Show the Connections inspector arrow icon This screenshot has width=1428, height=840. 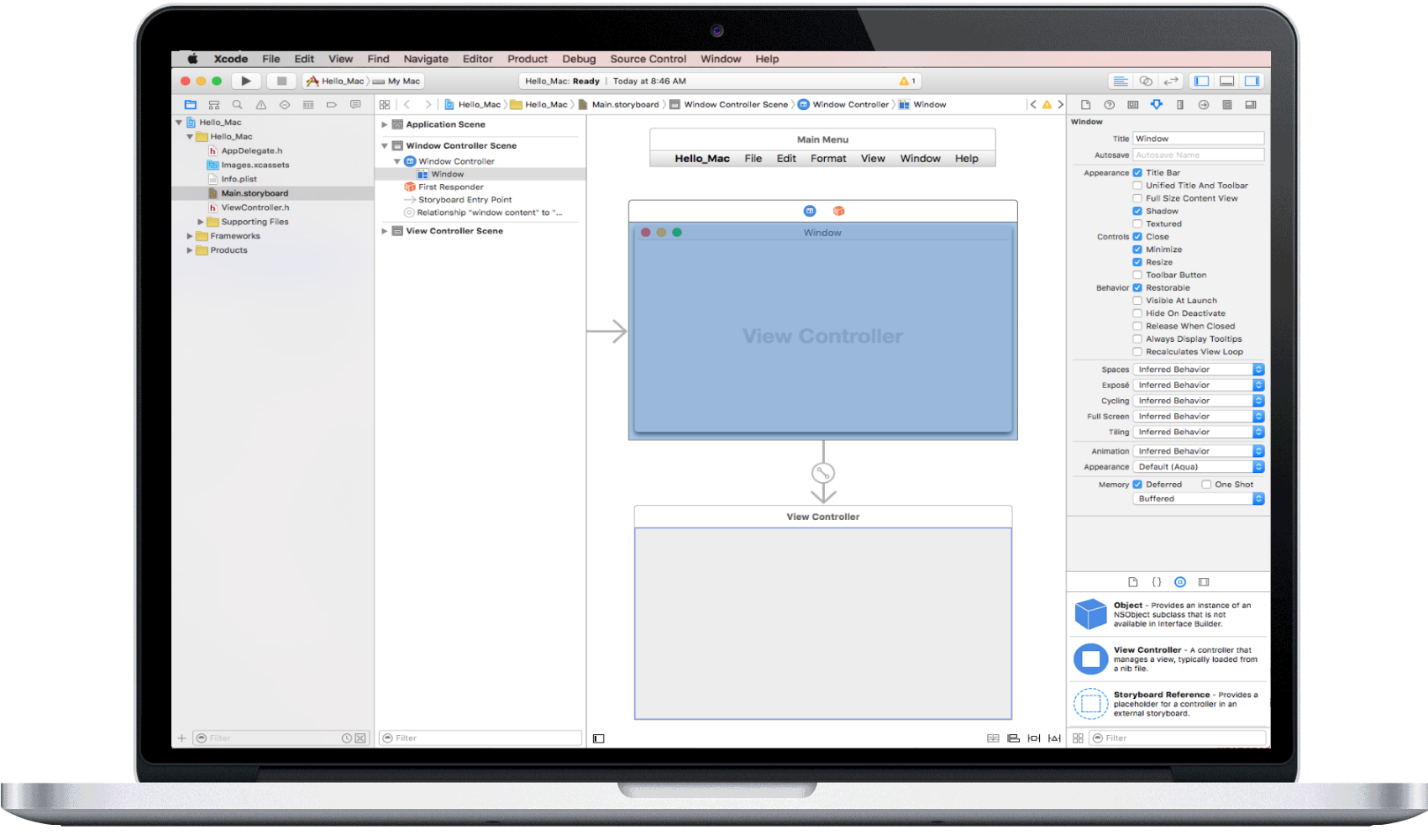[1204, 105]
